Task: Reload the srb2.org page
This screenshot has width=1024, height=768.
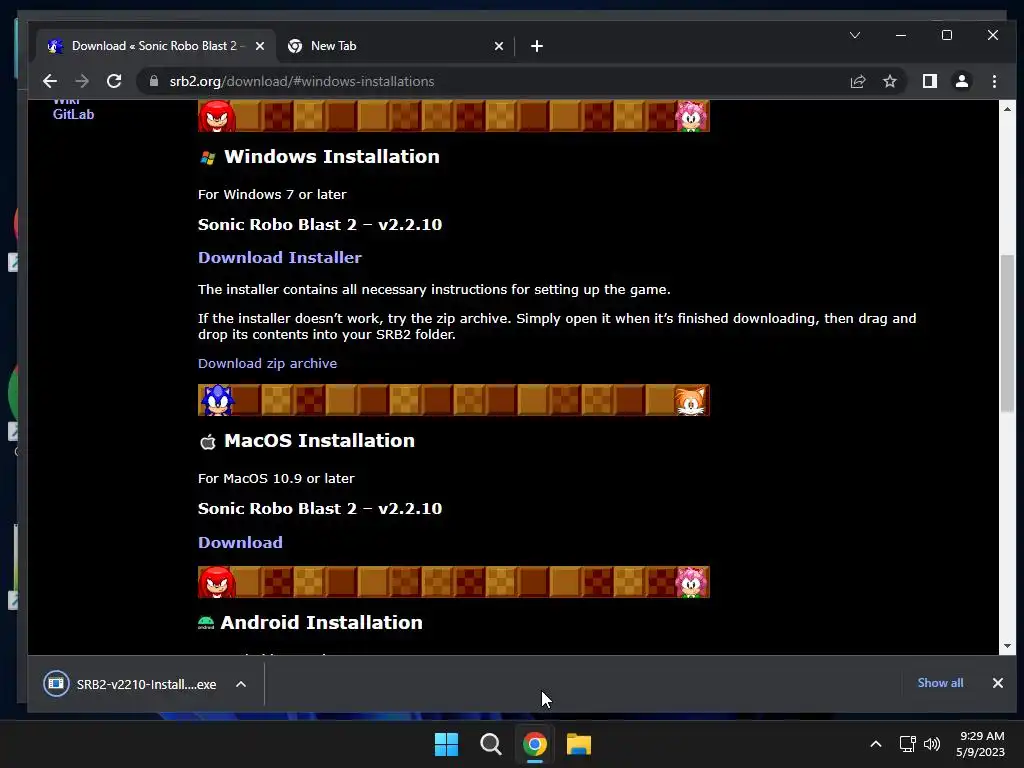Action: tap(114, 82)
